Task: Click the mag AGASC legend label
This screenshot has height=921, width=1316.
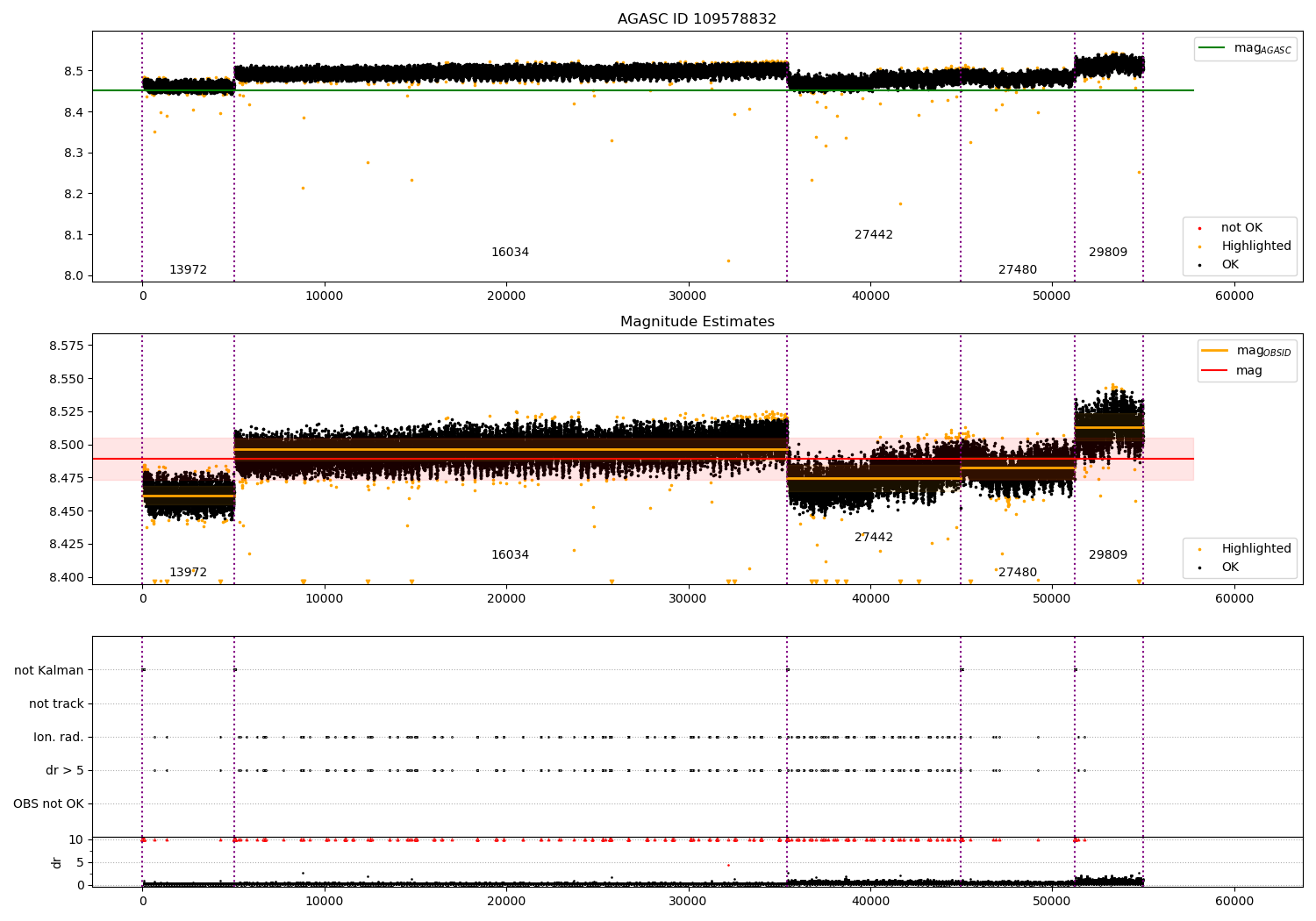Action: point(1262,48)
